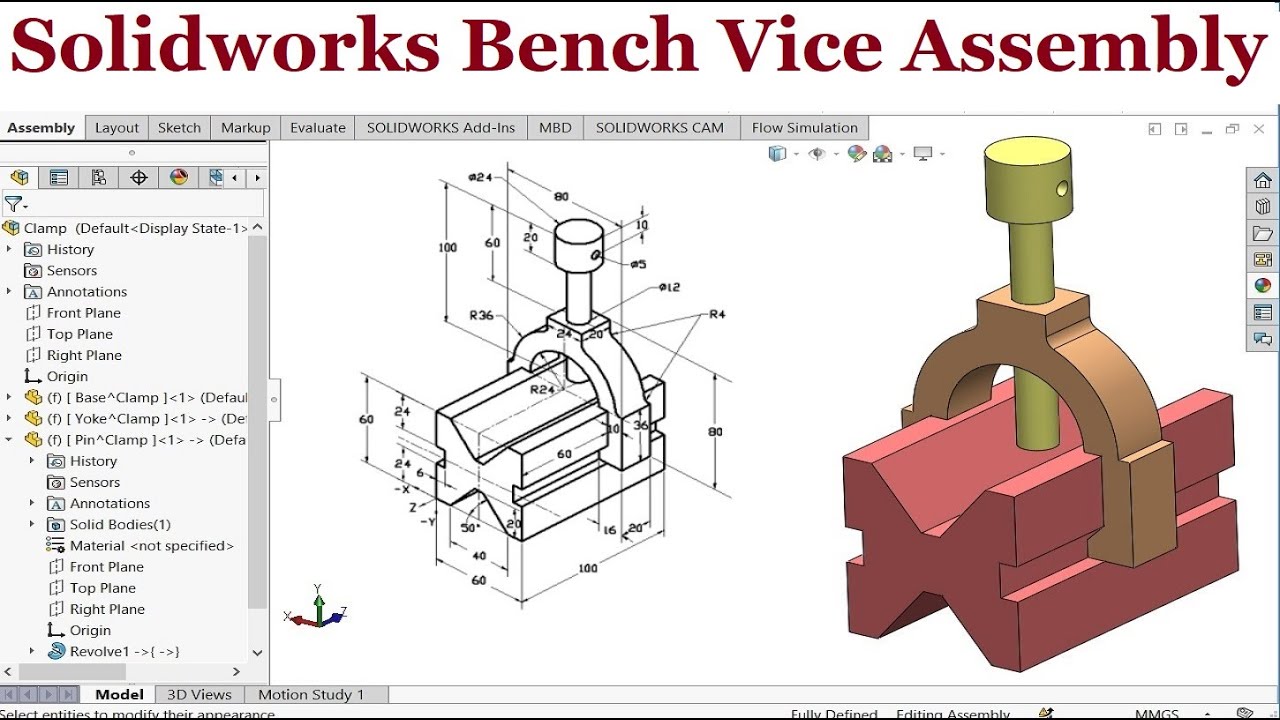Switch to the Evaluate ribbon tab
This screenshot has height=720, width=1280.
(x=318, y=128)
